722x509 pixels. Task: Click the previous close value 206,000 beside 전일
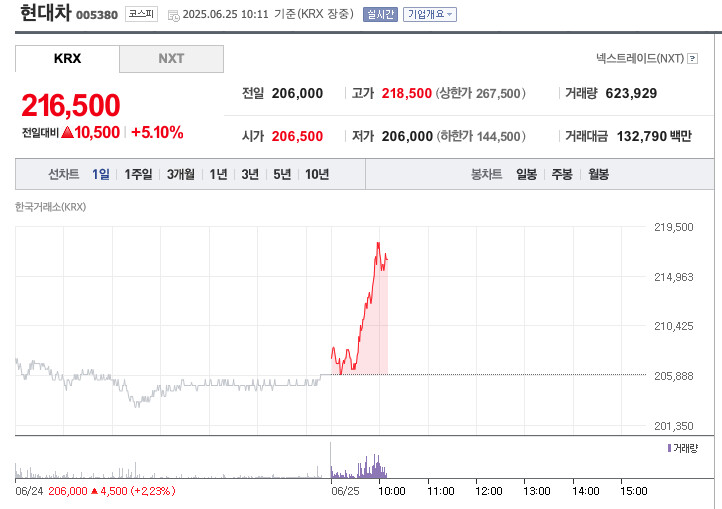pyautogui.click(x=297, y=94)
